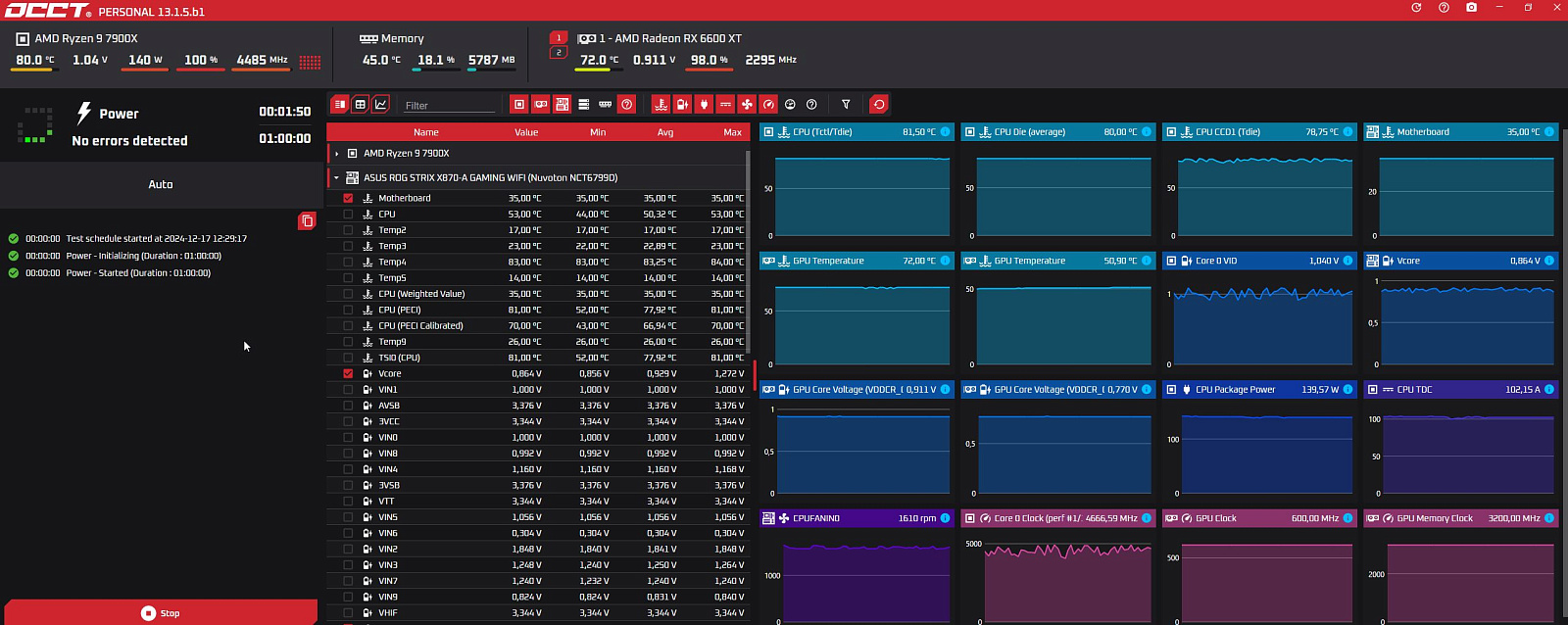Sort by the Min column header
The image size is (1568, 625).
tap(598, 132)
